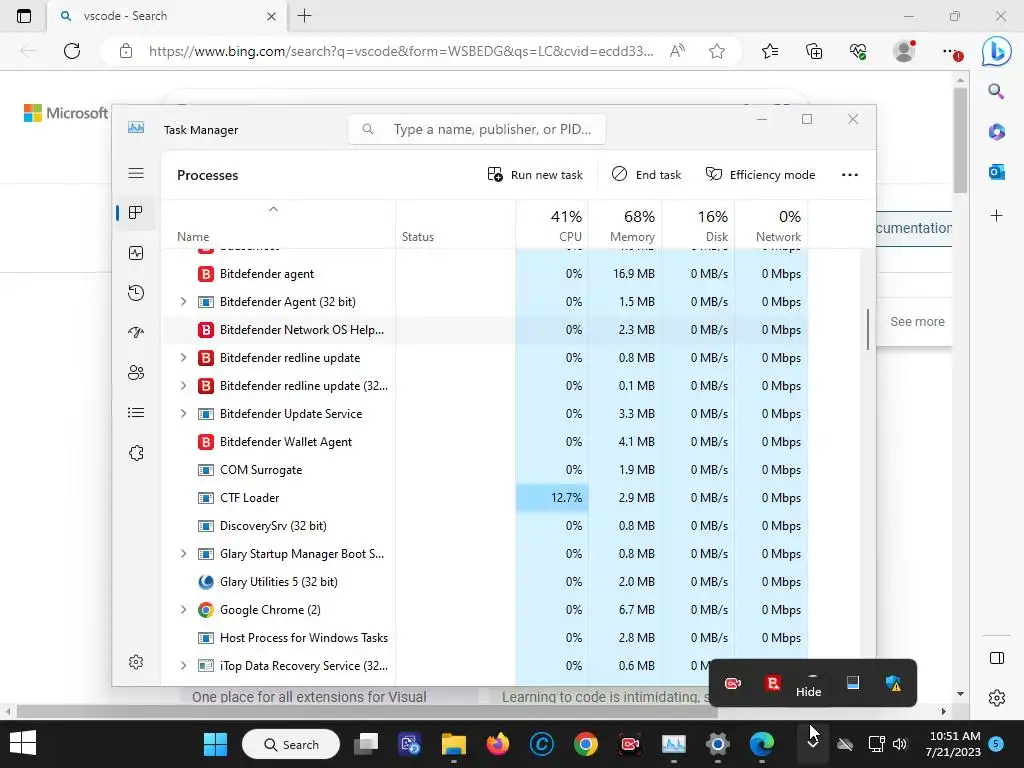Click See more link on Bing page
This screenshot has height=768, width=1024.
click(917, 321)
